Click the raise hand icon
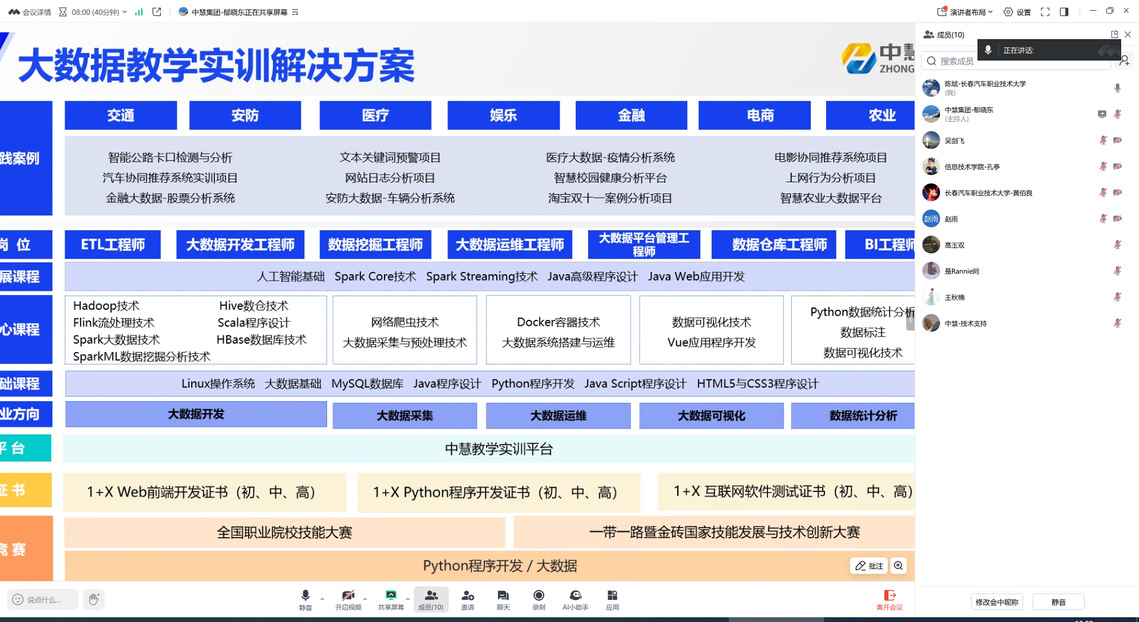Image resolution: width=1139 pixels, height=622 pixels. tap(94, 599)
